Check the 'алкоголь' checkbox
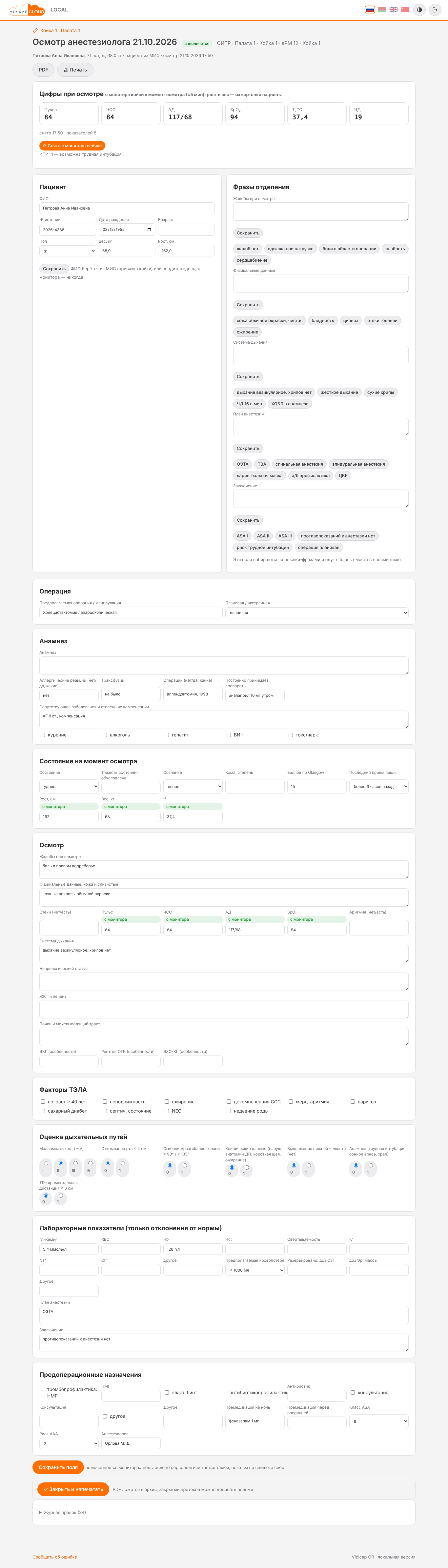 pos(105,735)
